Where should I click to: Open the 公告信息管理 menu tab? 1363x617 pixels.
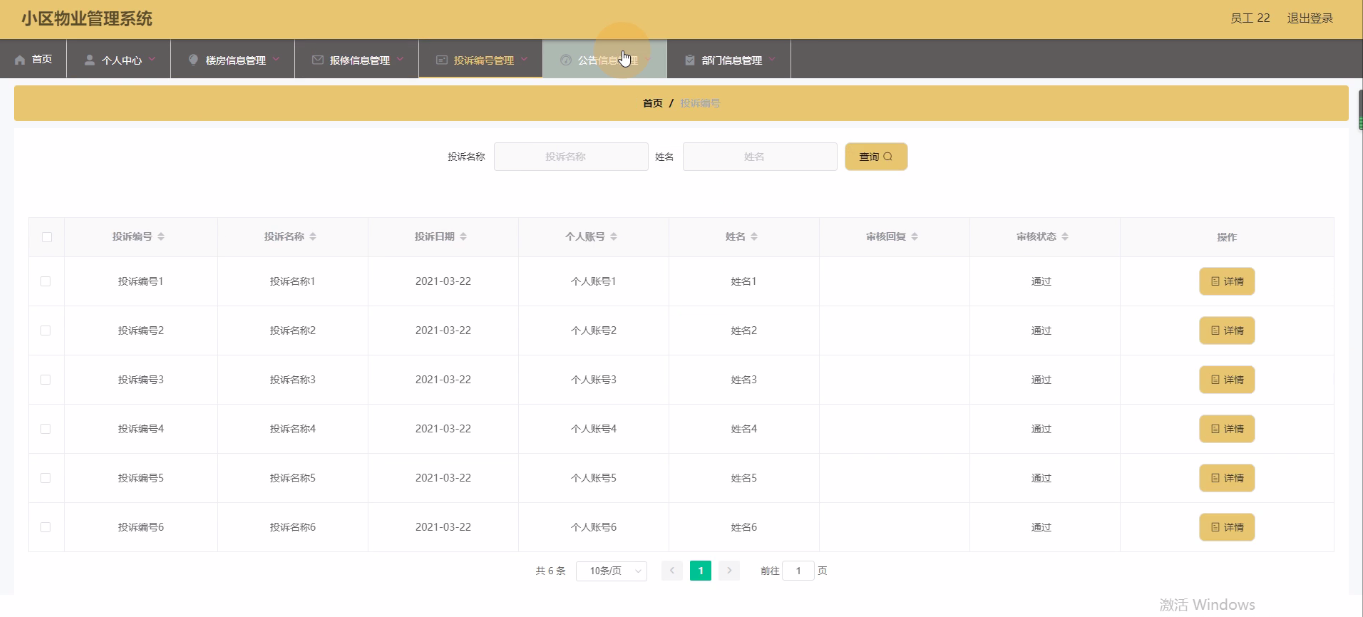pos(604,60)
